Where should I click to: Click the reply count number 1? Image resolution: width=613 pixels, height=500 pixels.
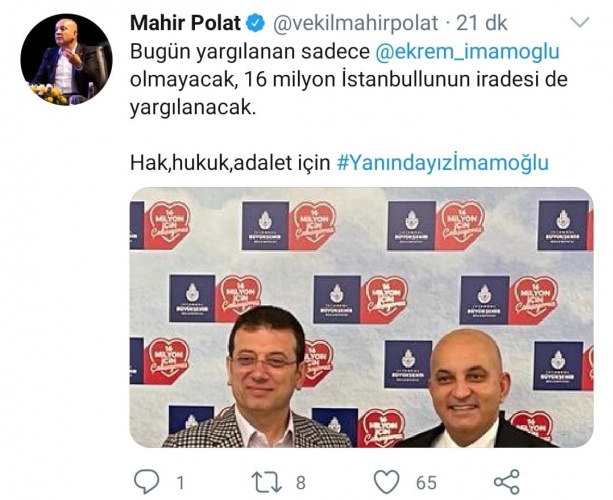(180, 483)
